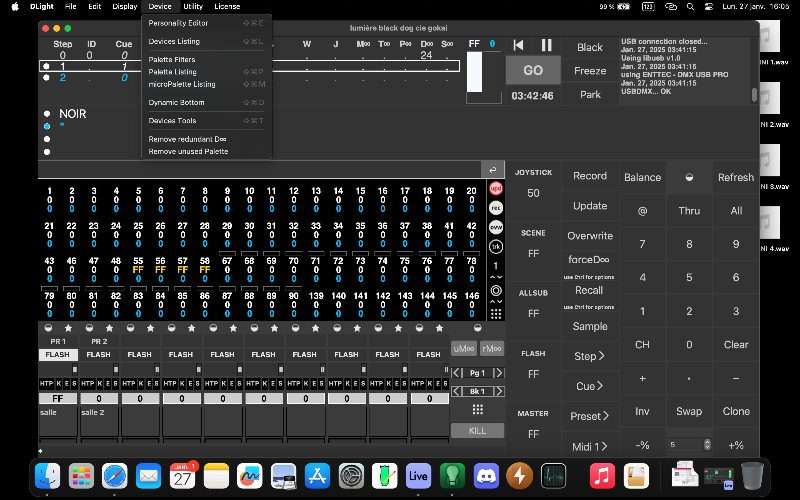This screenshot has width=800, height=500.
Task: Choose Devices Listing in the Device menu
Action: (x=174, y=41)
